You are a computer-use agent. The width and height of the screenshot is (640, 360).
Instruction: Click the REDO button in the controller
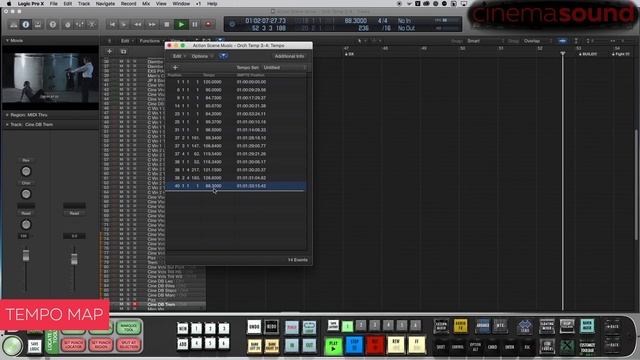click(x=271, y=327)
